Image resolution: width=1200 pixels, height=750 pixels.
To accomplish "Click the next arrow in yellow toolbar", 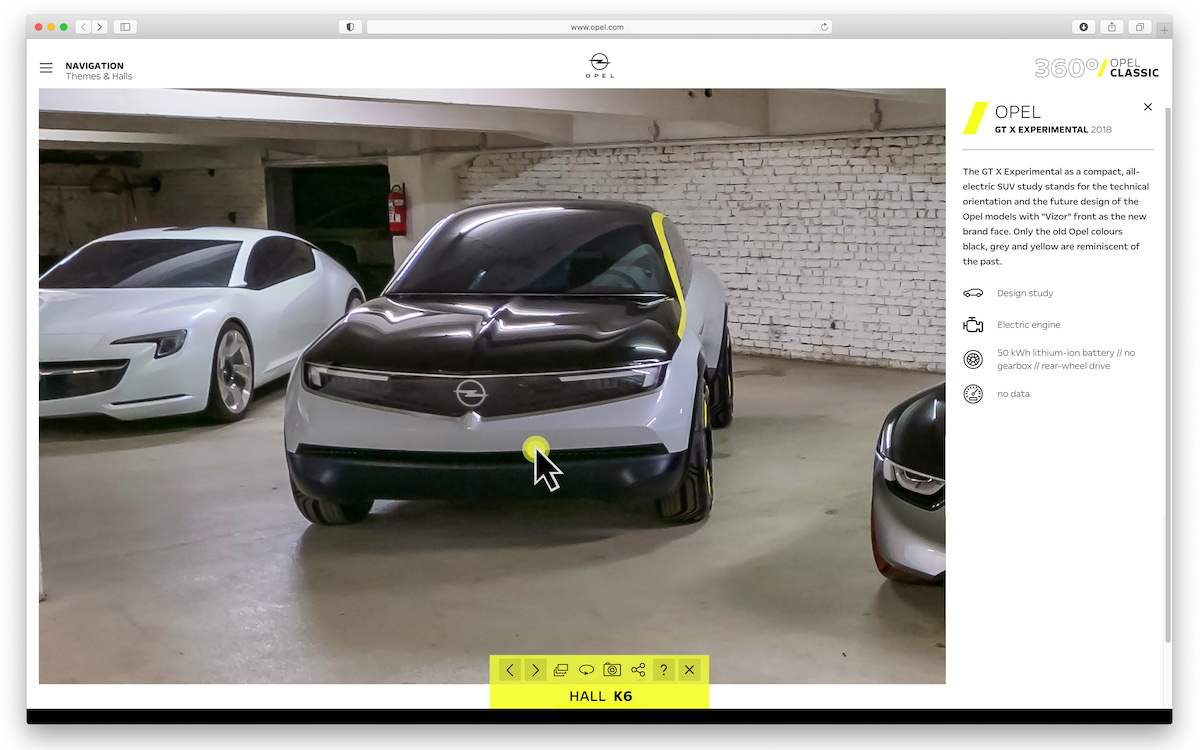I will (x=536, y=670).
